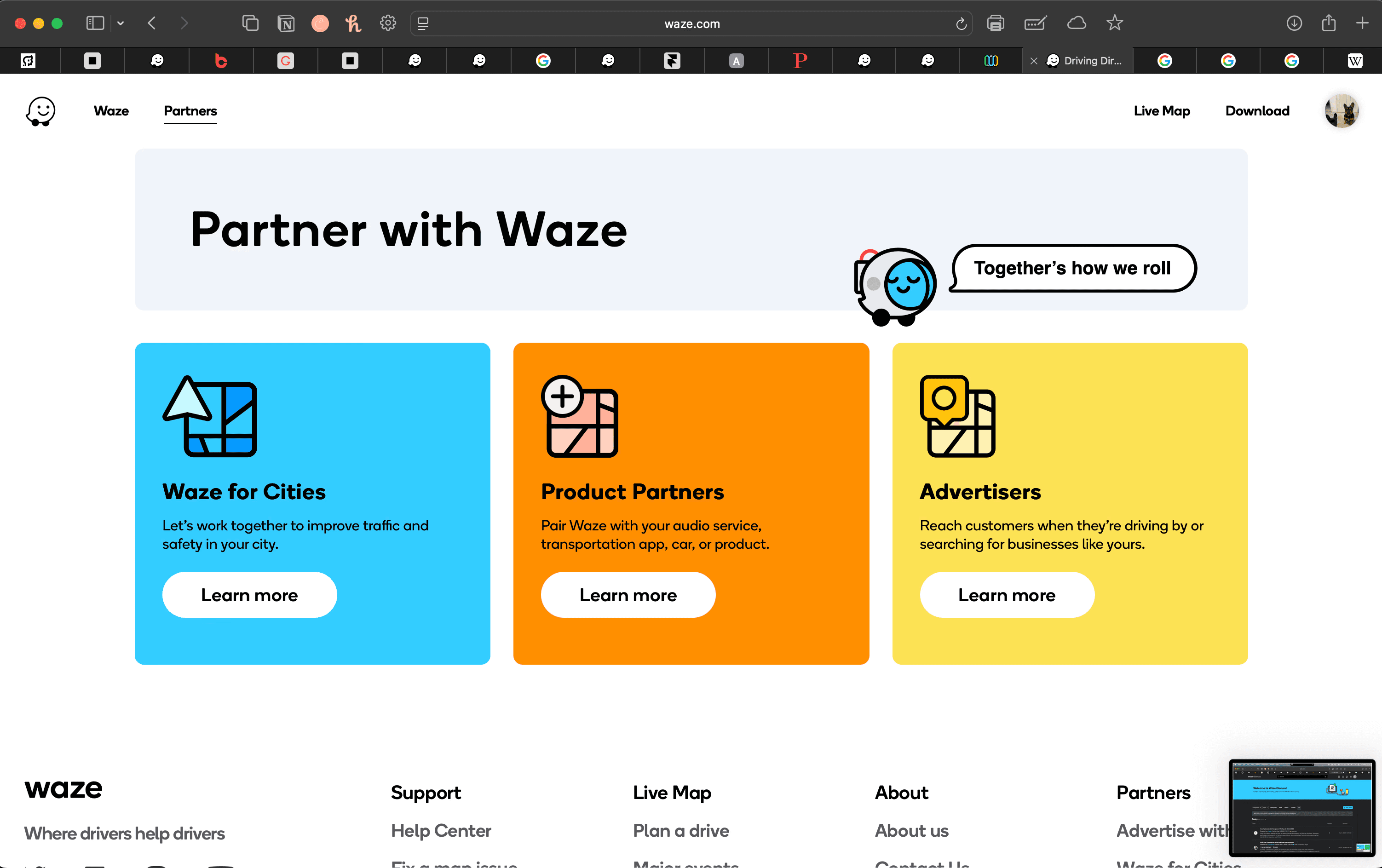Click the Notion extension icon
Image resolution: width=1382 pixels, height=868 pixels.
(286, 23)
